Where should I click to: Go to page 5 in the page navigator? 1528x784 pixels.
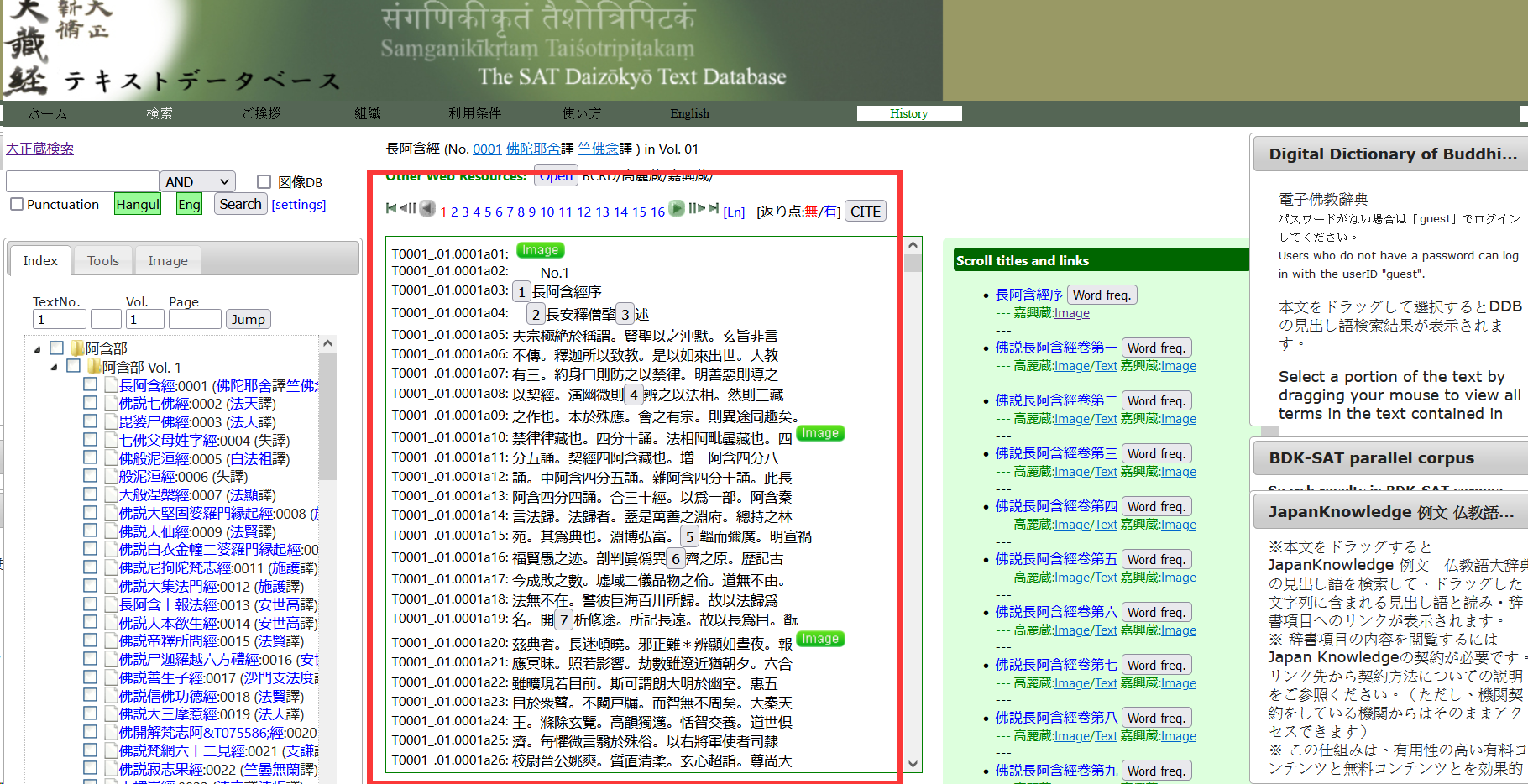(x=487, y=212)
